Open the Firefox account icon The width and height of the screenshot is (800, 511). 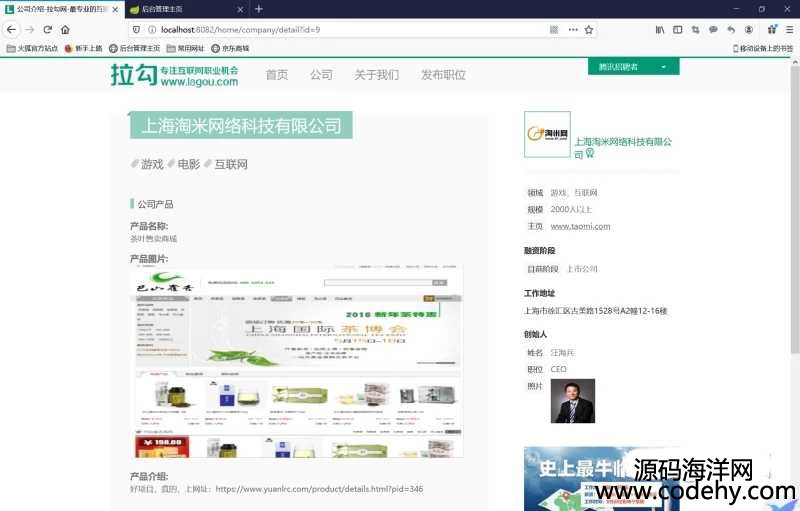tap(749, 30)
